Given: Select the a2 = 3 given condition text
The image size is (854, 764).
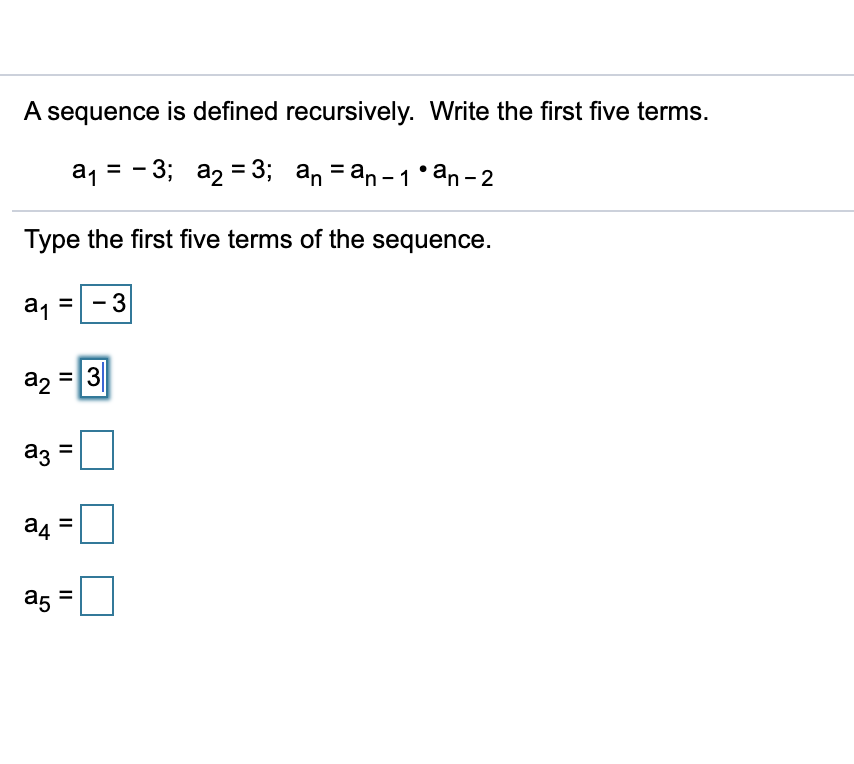Looking at the screenshot, I should 237,172.
